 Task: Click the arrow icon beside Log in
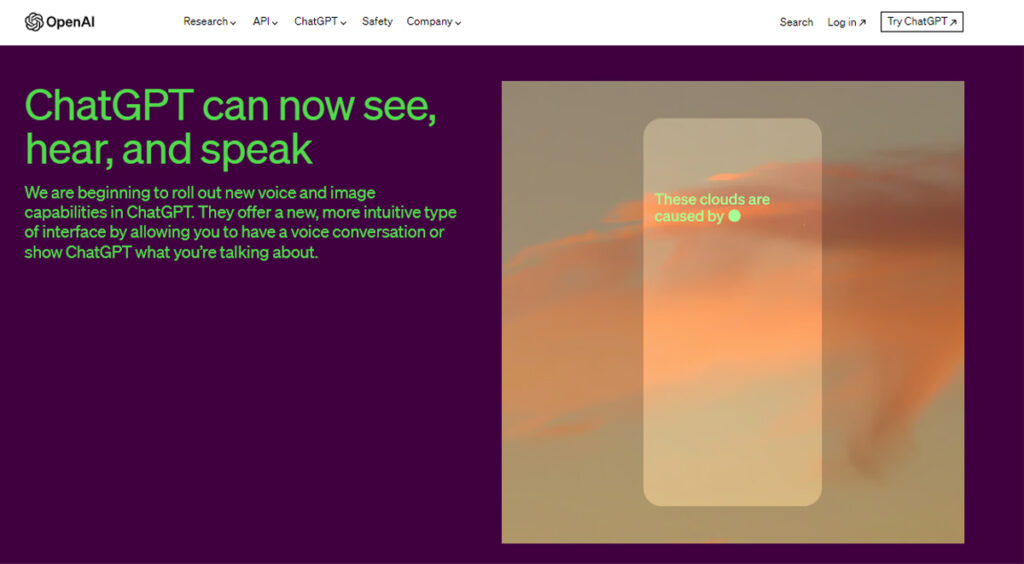862,23
